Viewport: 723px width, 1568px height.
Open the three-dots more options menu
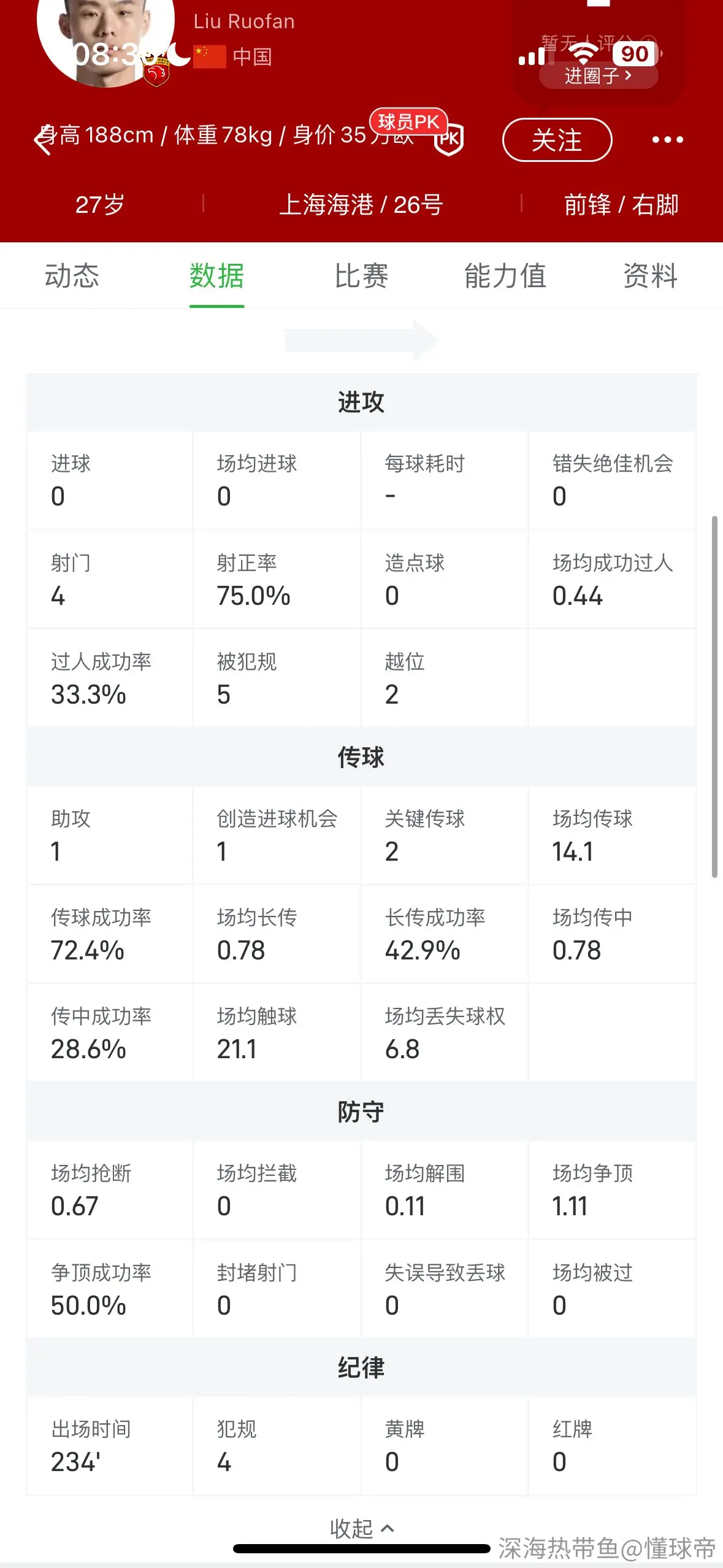[x=667, y=140]
